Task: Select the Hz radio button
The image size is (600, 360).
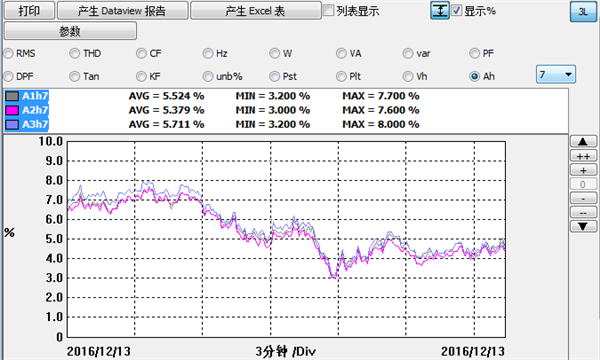Action: coord(208,54)
